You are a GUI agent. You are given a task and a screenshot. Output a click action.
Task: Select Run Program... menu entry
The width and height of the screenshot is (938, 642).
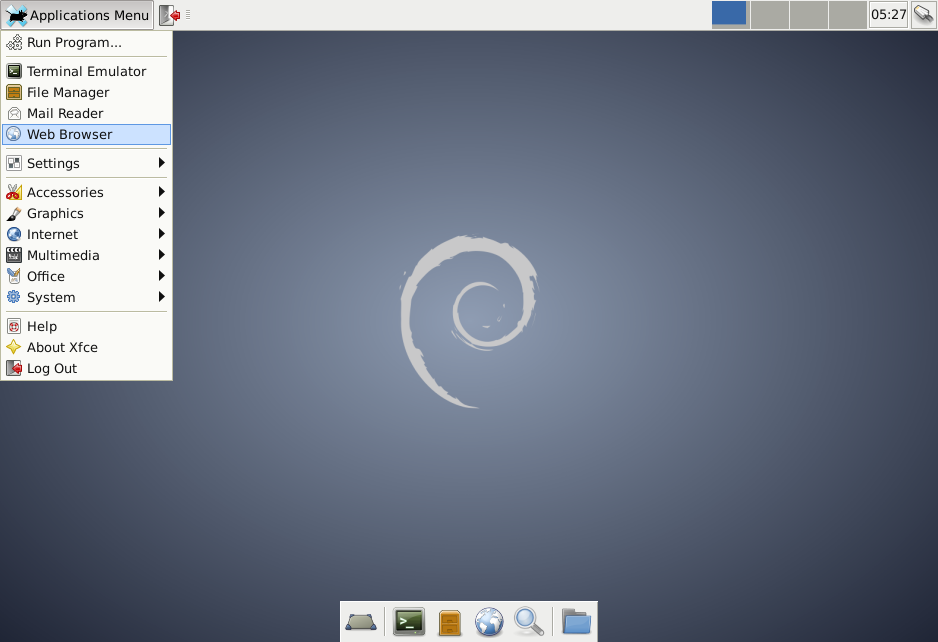tap(86, 42)
